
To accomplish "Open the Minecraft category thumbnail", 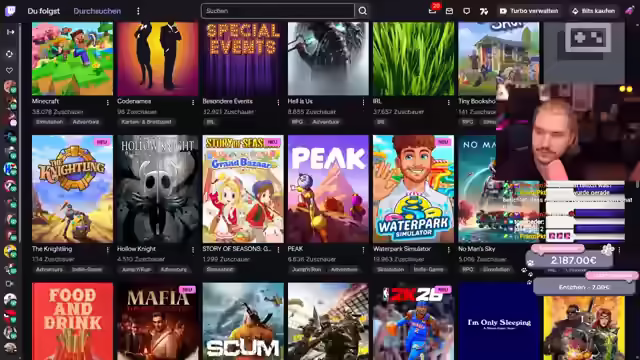I will (73, 59).
